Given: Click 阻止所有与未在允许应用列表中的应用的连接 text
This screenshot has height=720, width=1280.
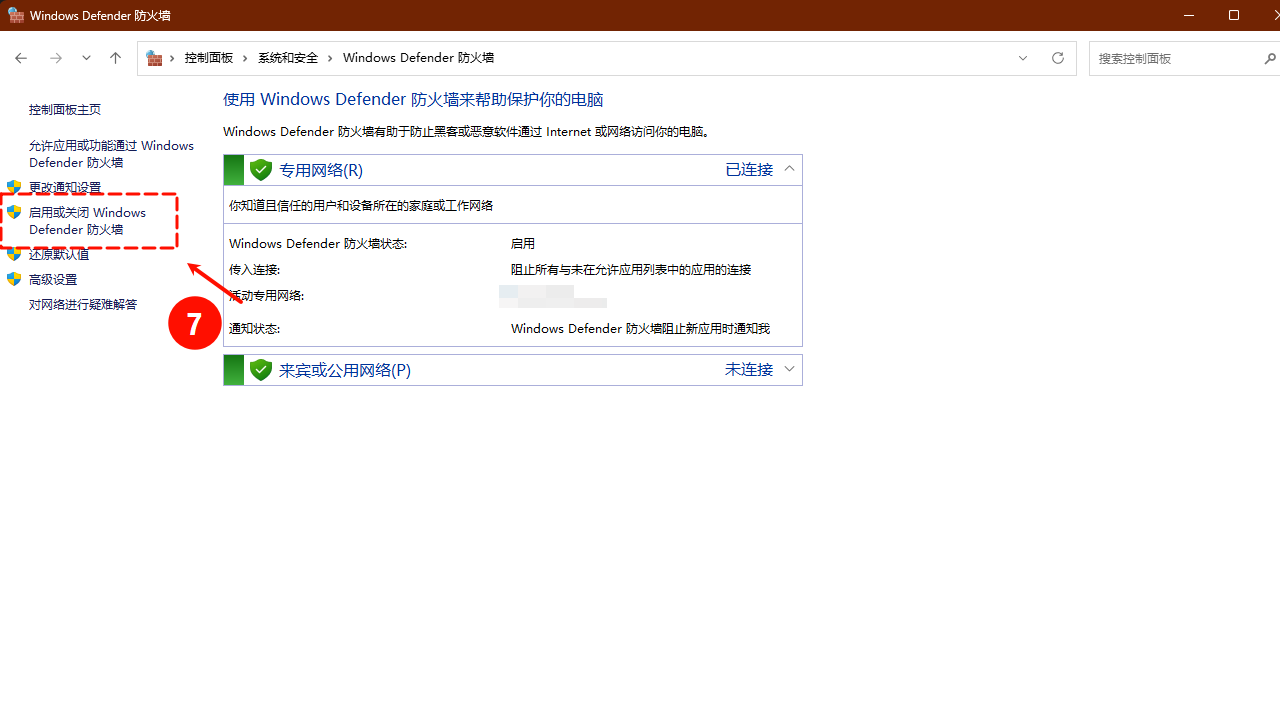Looking at the screenshot, I should (x=631, y=270).
